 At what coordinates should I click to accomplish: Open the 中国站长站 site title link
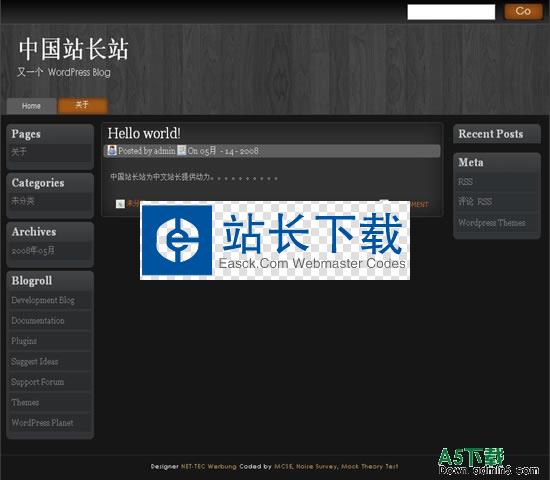[x=74, y=49]
